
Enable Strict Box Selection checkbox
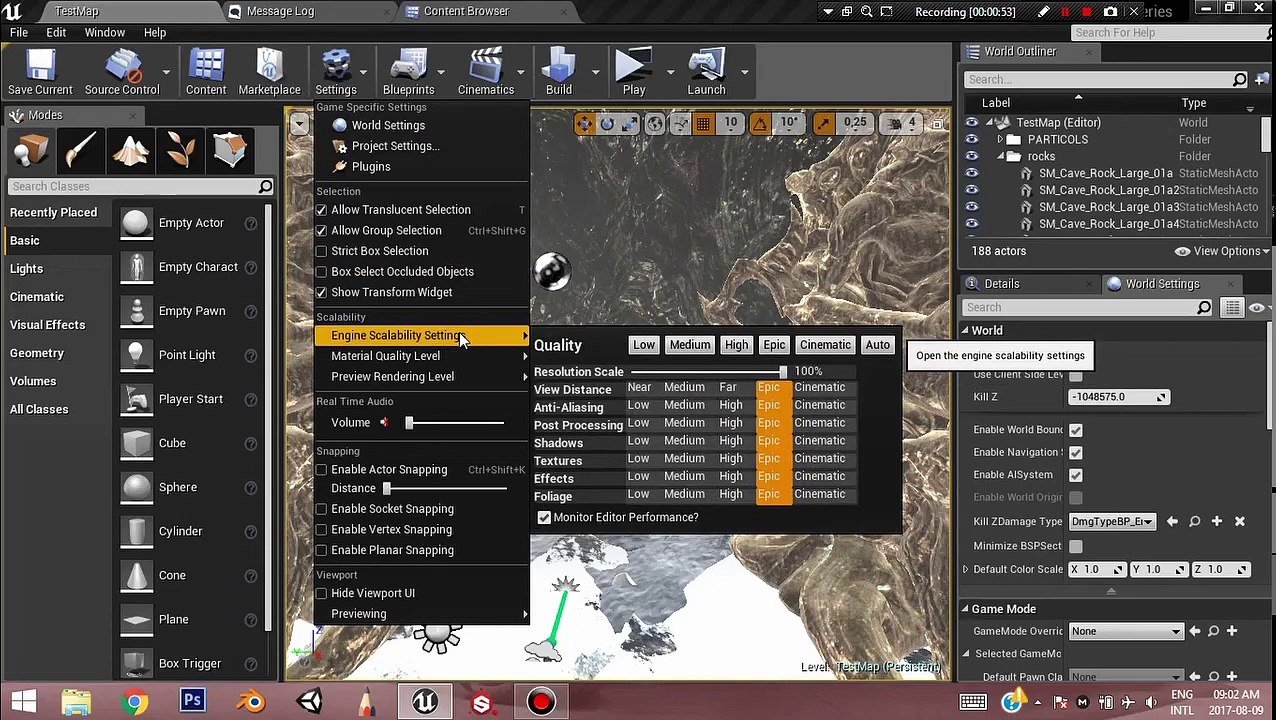(321, 251)
